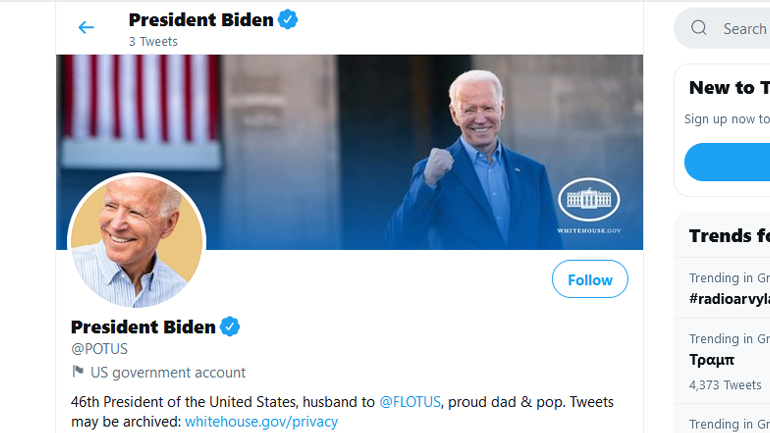This screenshot has height=433, width=770.
Task: Click the @POTUS handle text
Action: 99,349
